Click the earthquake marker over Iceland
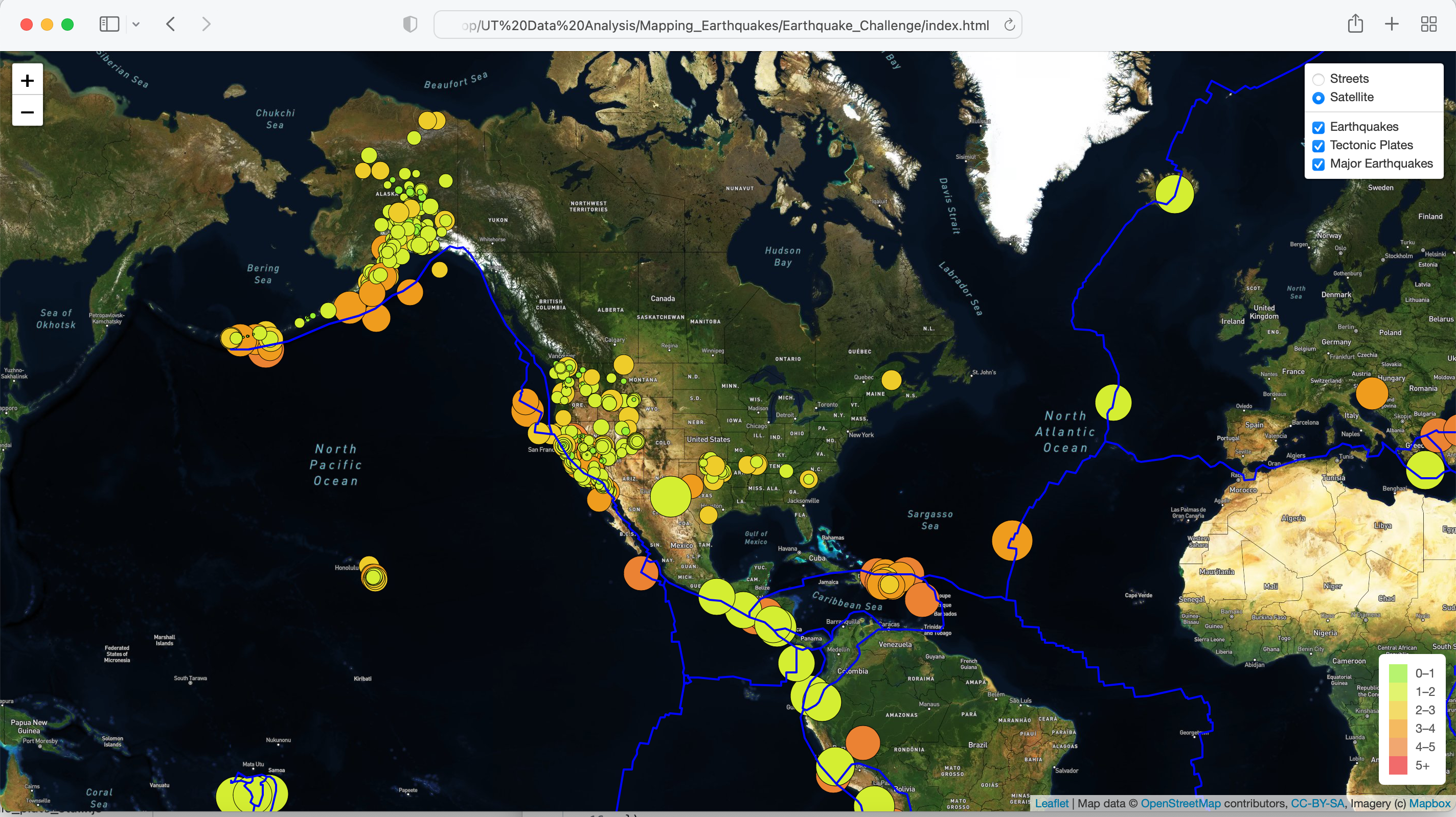Image resolution: width=1456 pixels, height=817 pixels. (1174, 194)
